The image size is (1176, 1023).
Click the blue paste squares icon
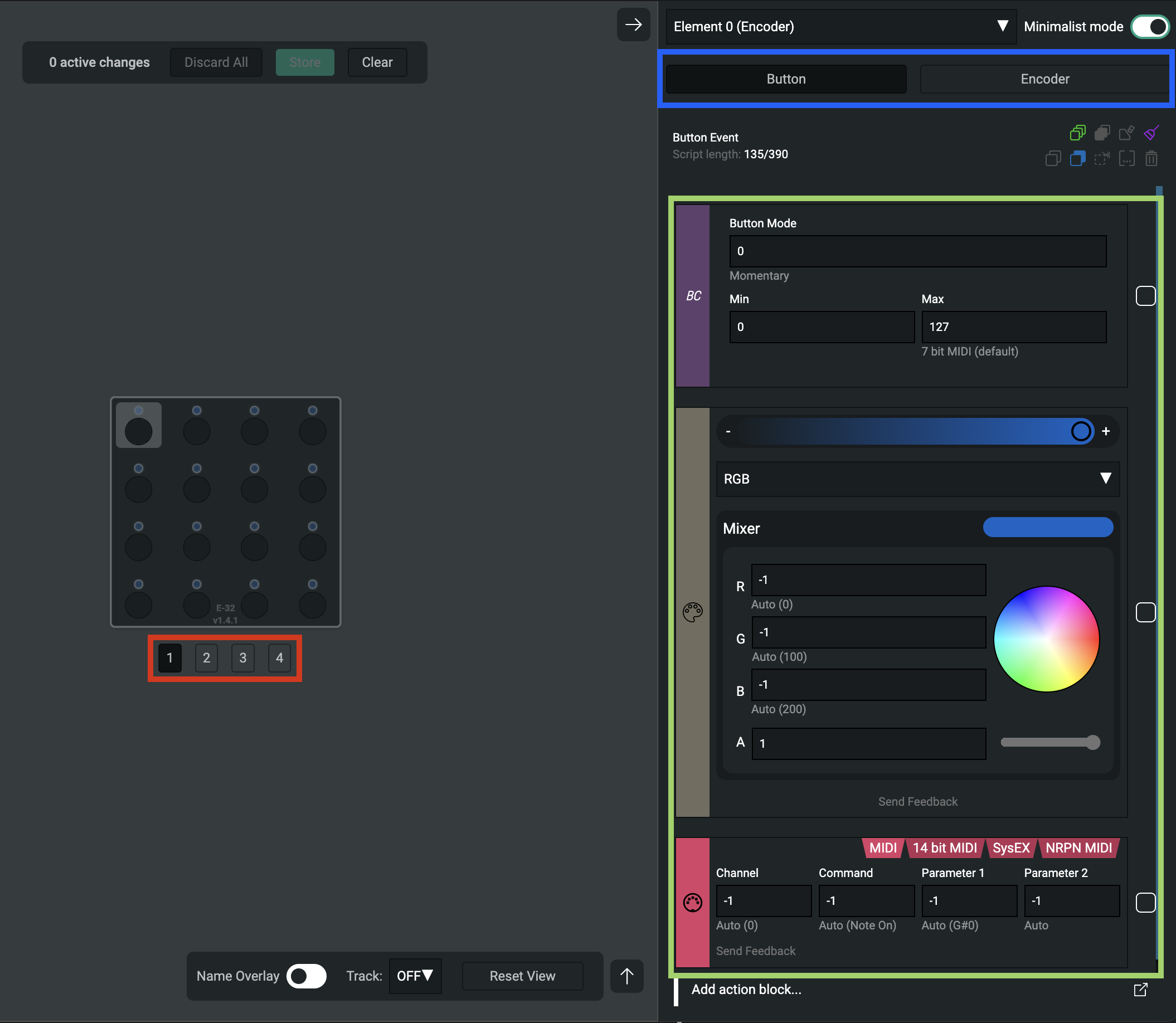[1077, 158]
